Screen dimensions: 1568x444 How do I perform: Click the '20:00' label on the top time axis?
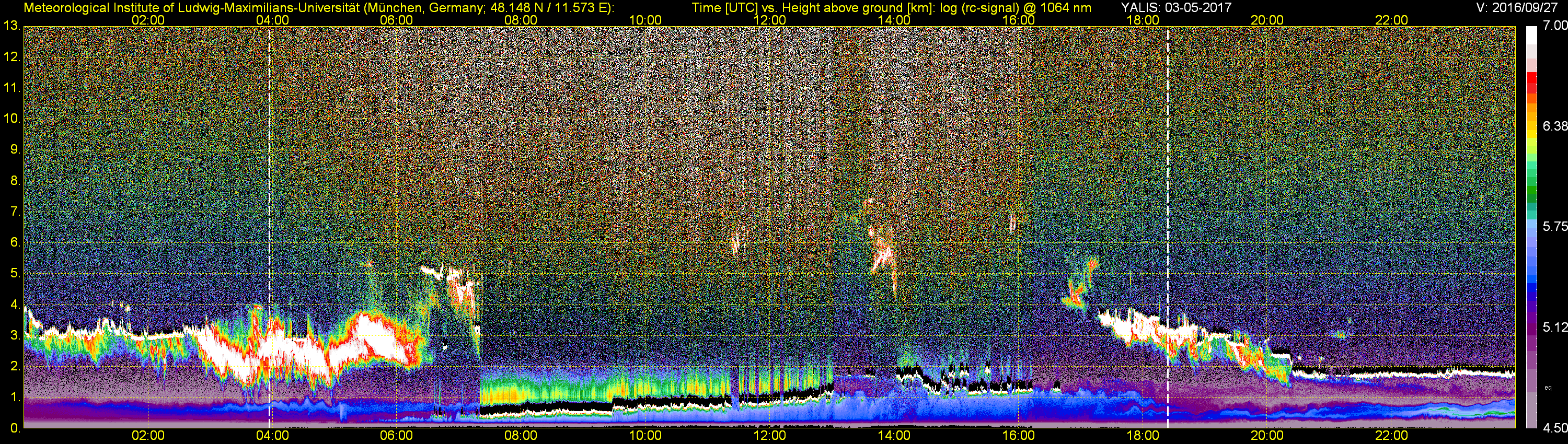pos(1267,20)
